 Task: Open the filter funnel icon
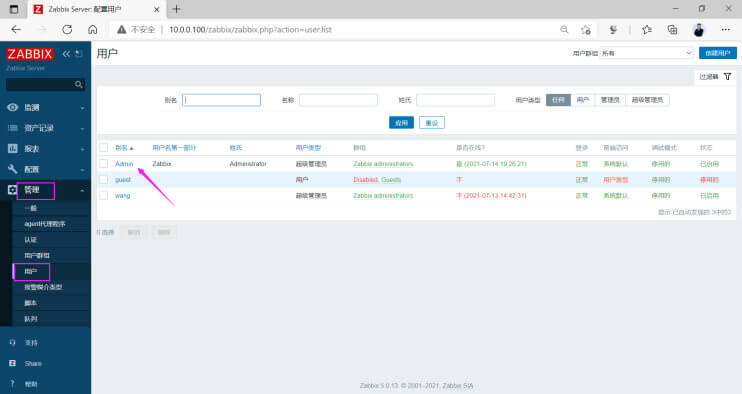pos(727,77)
